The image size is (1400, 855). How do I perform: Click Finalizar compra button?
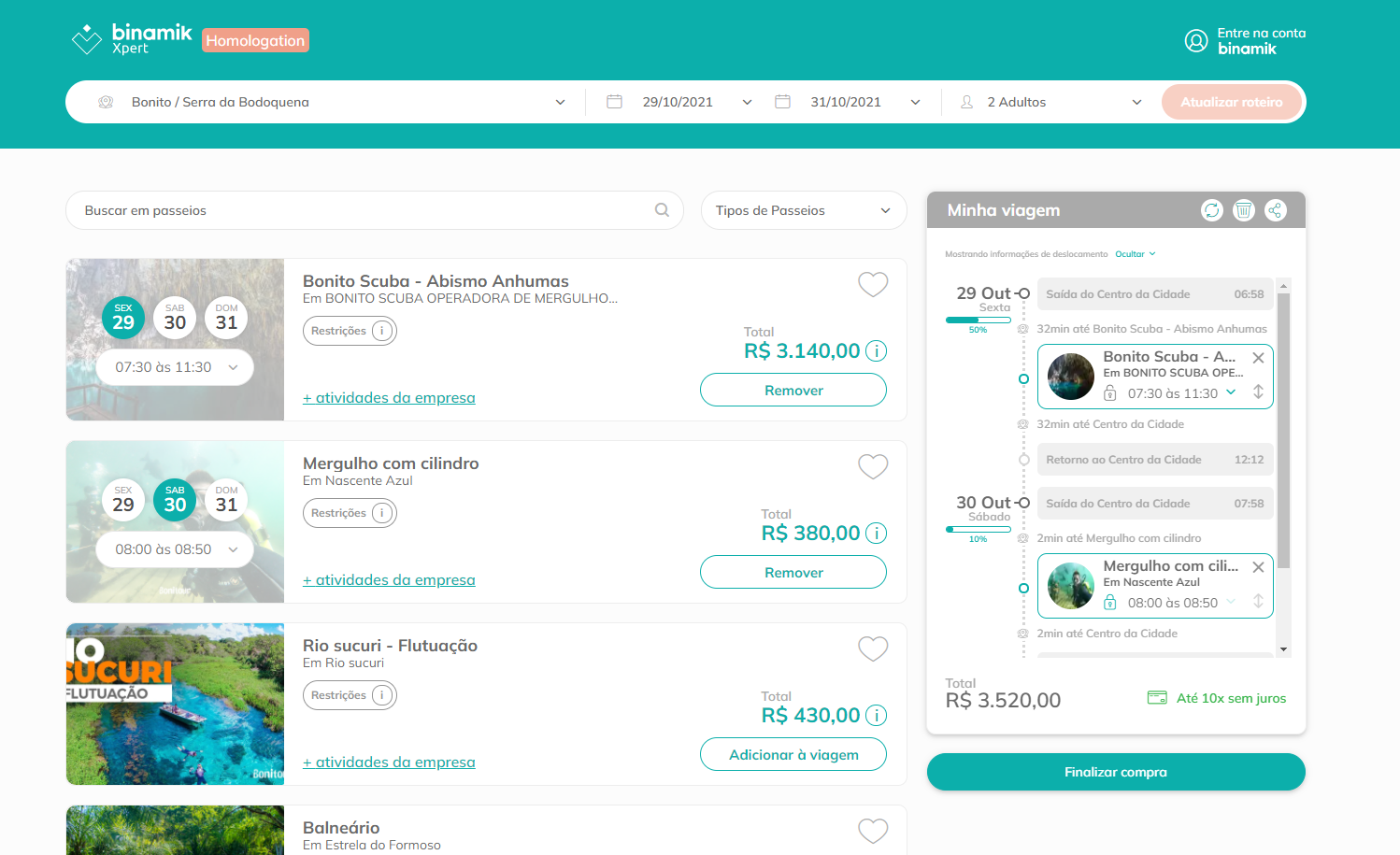(1116, 772)
